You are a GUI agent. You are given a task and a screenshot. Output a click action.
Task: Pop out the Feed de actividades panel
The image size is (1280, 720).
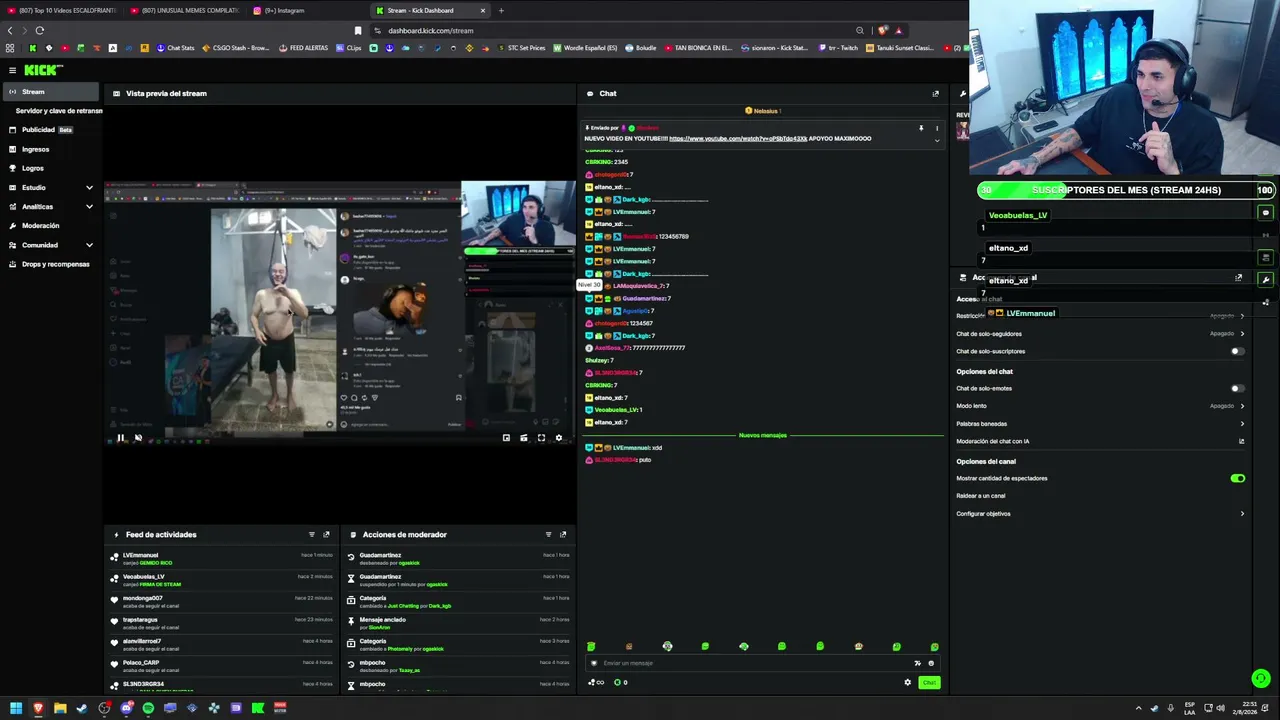point(326,534)
